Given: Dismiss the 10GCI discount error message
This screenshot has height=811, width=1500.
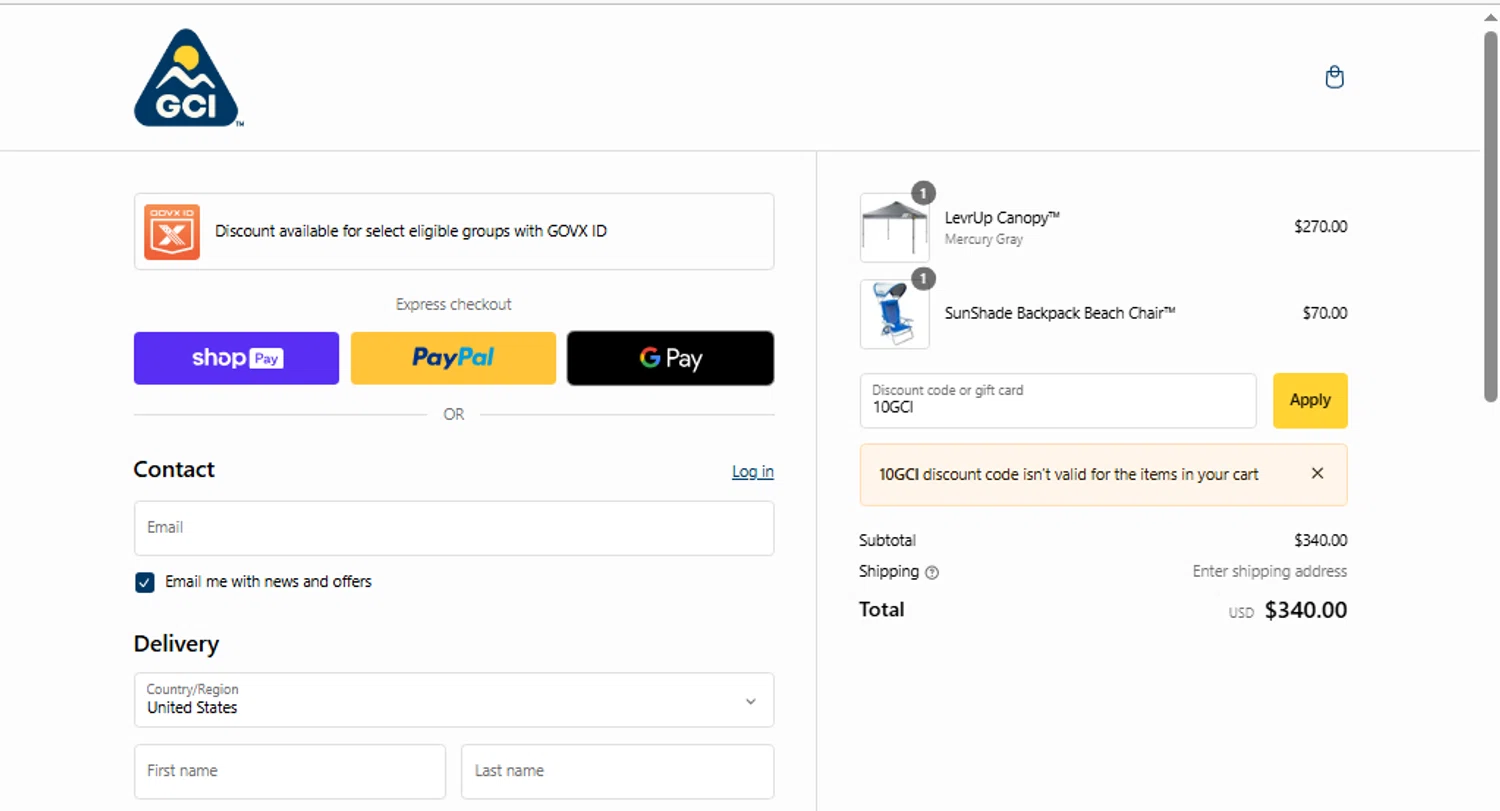Looking at the screenshot, I should (1317, 474).
